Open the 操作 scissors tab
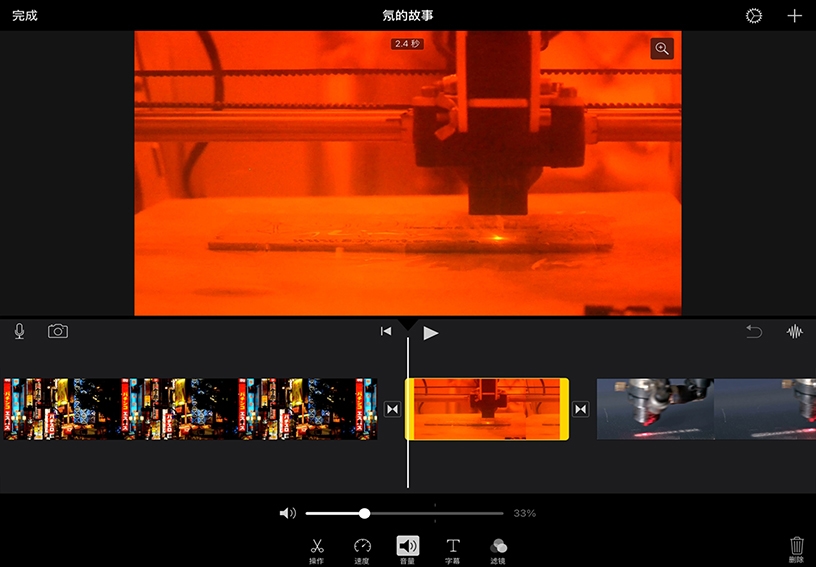Image resolution: width=816 pixels, height=567 pixels. pos(317,549)
